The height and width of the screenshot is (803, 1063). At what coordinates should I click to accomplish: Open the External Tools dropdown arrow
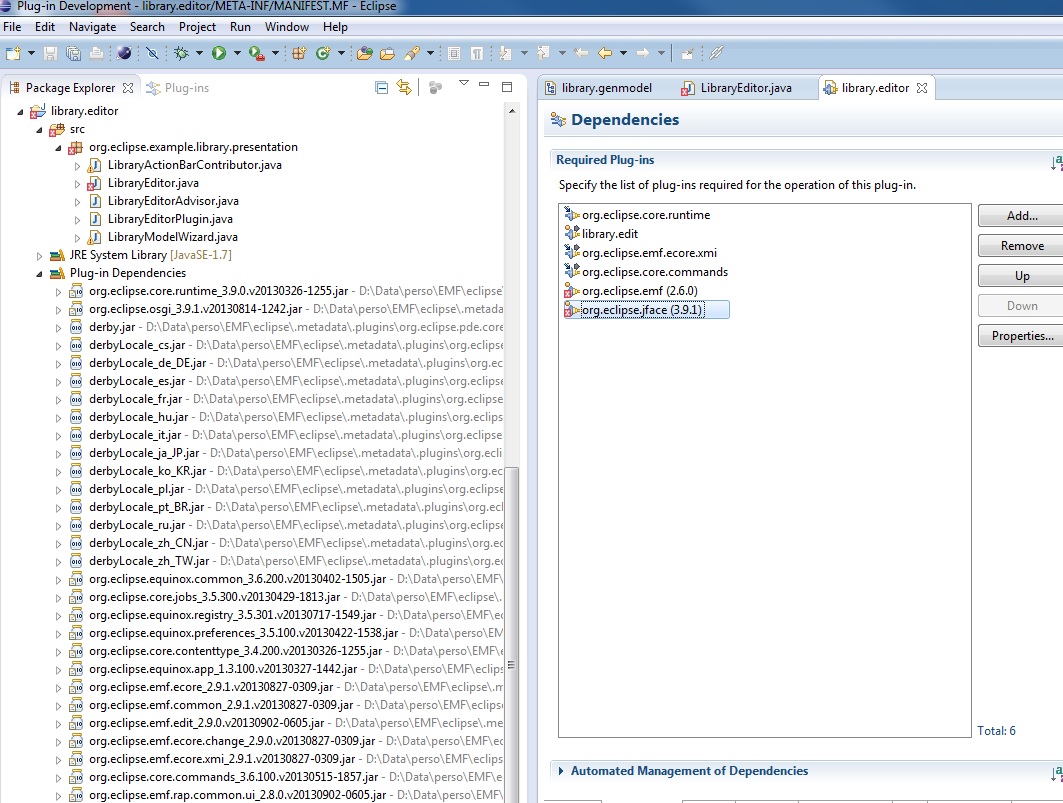coord(275,53)
